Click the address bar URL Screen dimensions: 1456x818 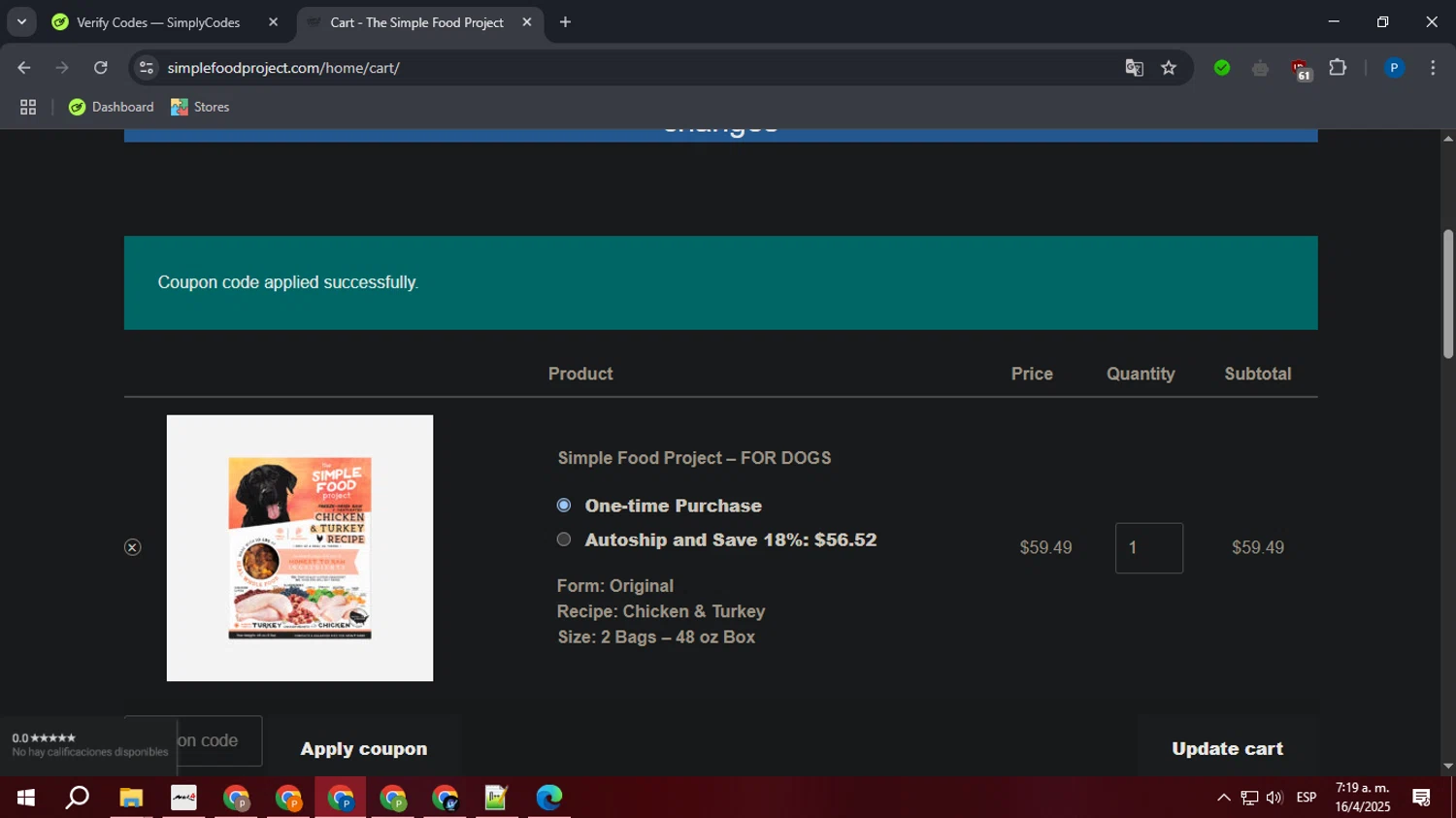click(283, 68)
